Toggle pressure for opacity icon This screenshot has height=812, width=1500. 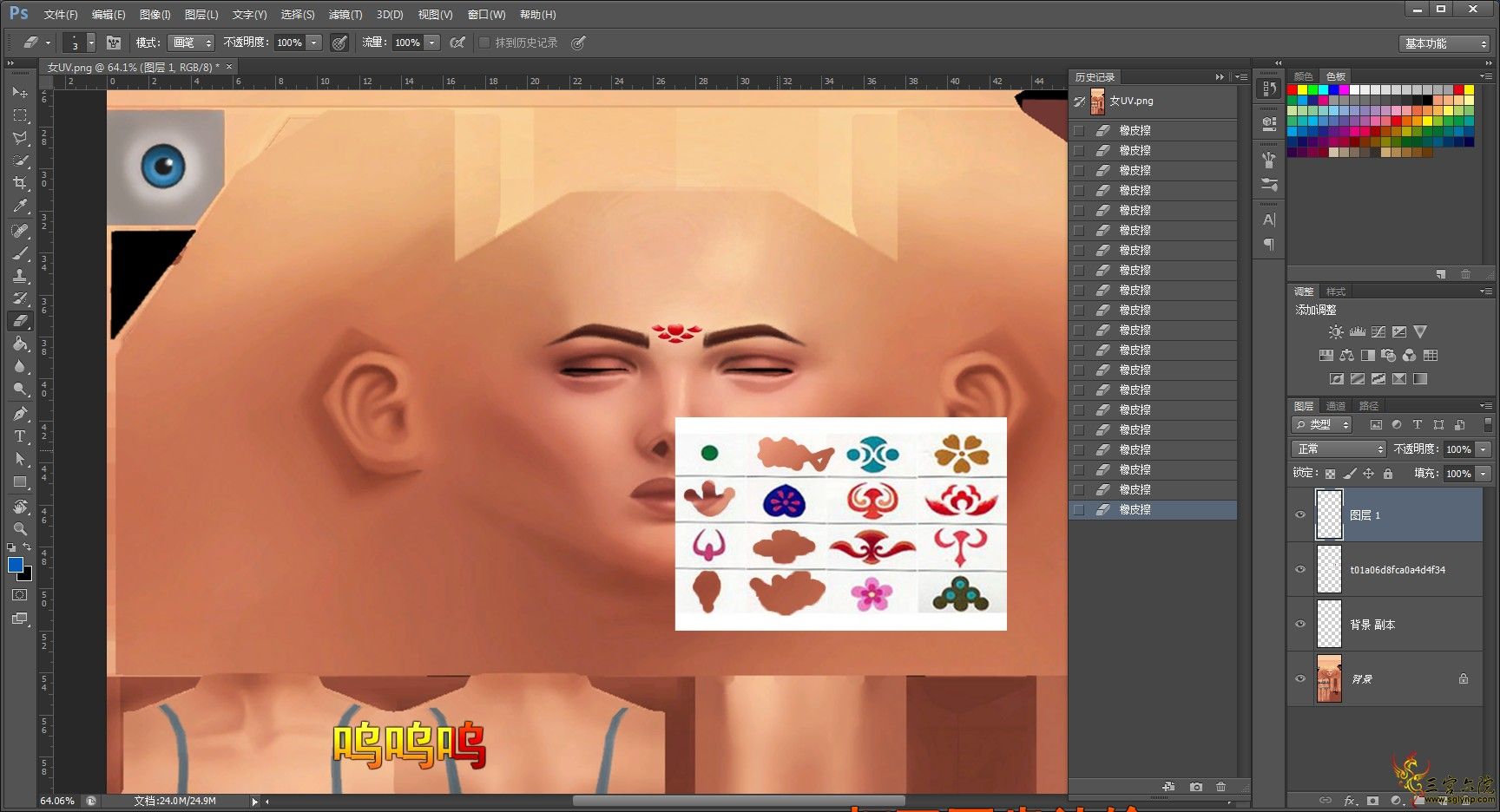pyautogui.click(x=339, y=43)
